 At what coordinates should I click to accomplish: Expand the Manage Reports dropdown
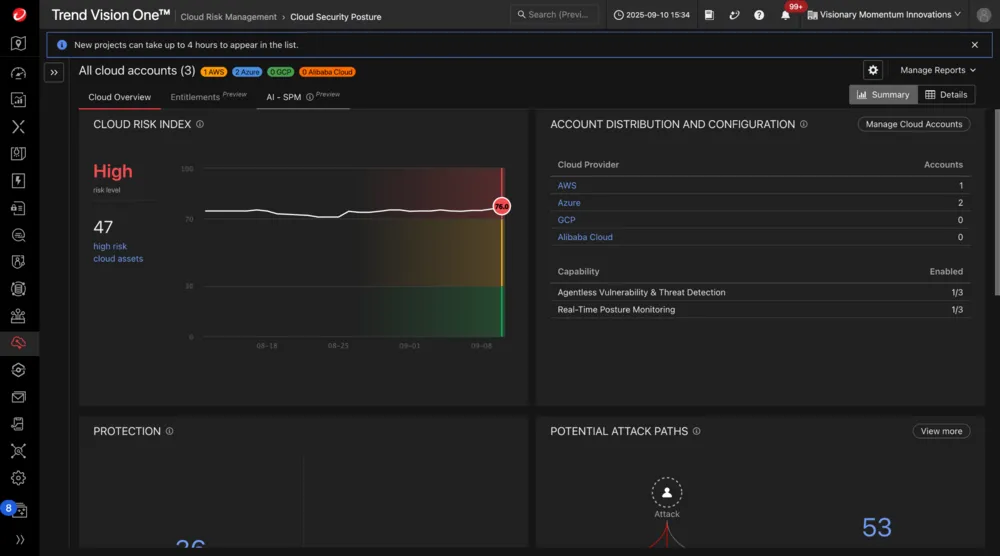tap(937, 70)
